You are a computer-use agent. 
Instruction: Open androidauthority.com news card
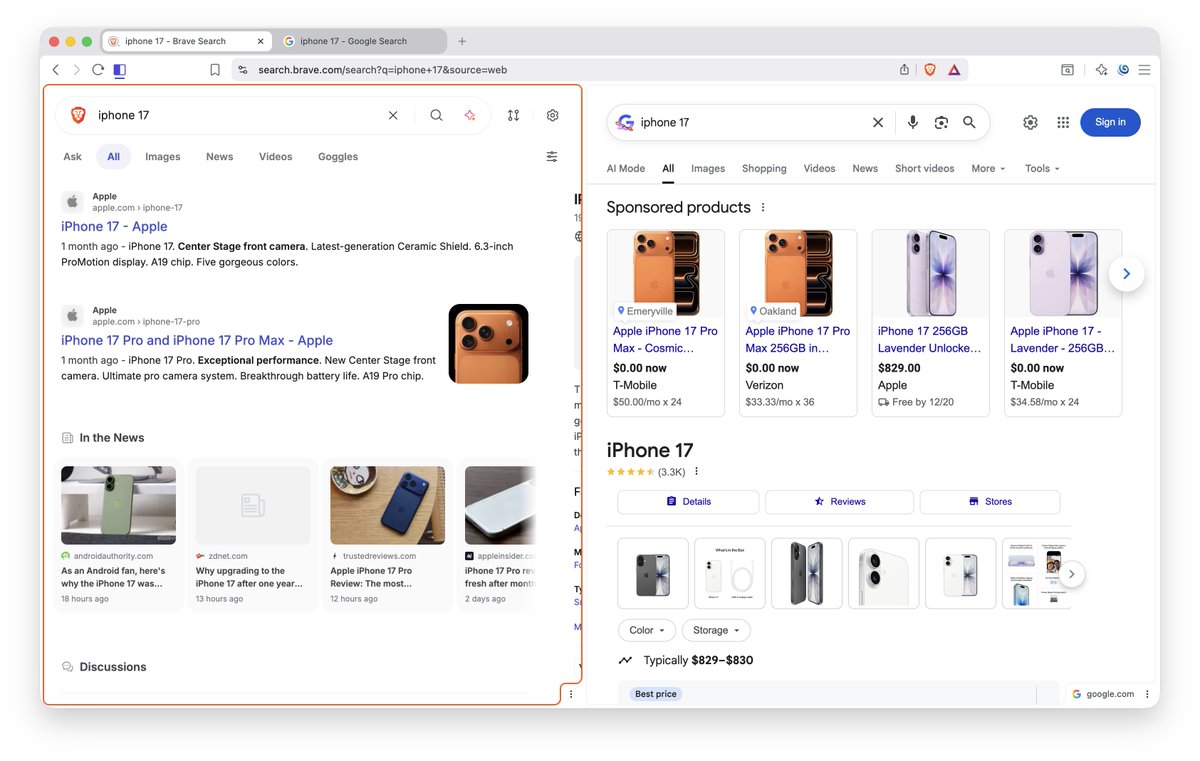(x=118, y=535)
